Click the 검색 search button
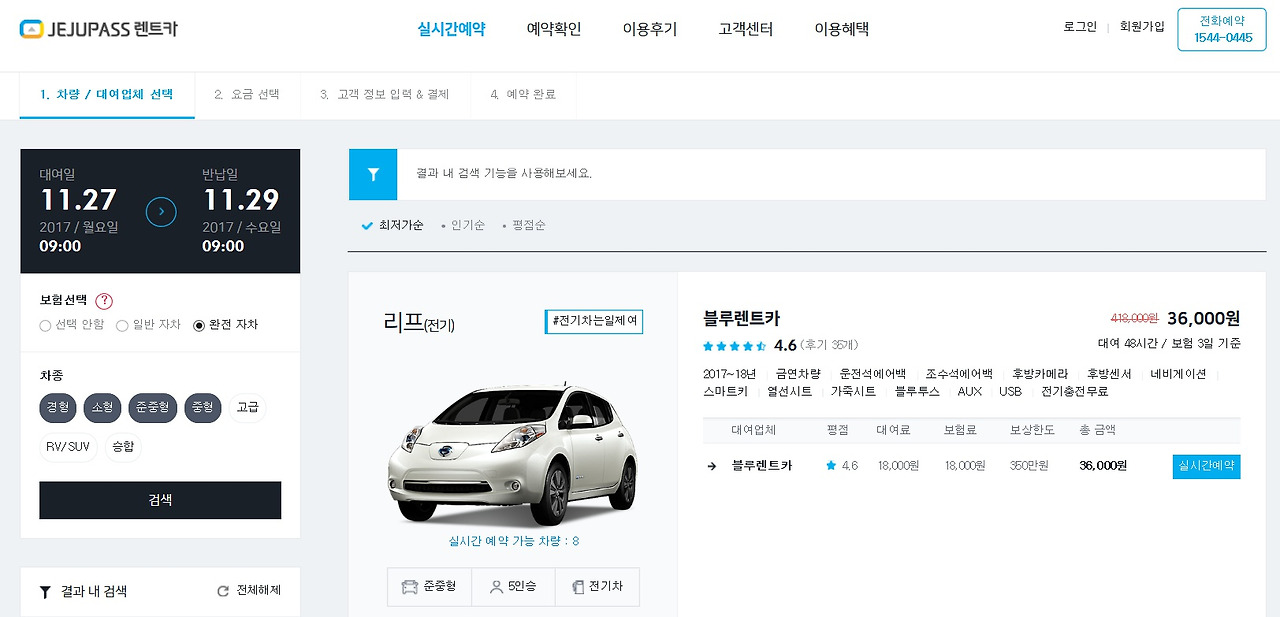Viewport: 1280px width, 617px height. pyautogui.click(x=160, y=500)
